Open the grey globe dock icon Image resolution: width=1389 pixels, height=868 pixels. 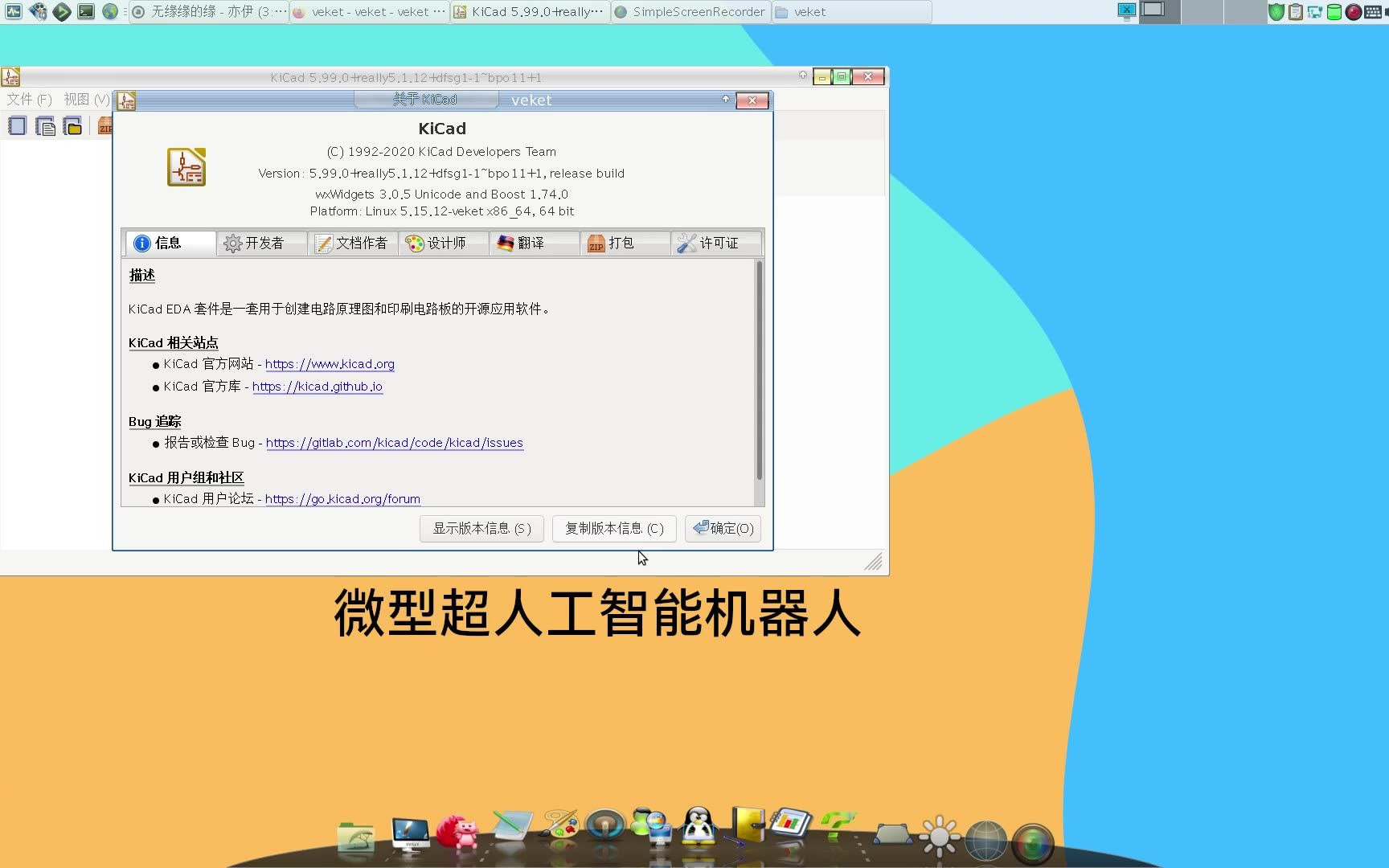pos(985,841)
